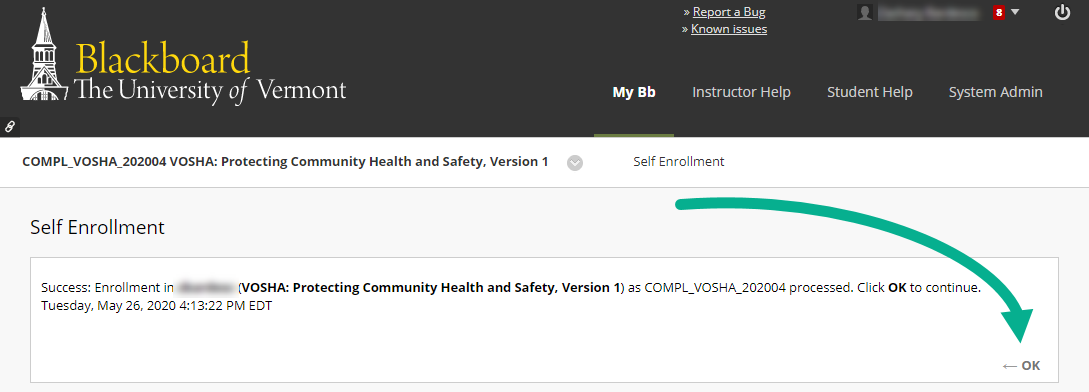
Task: Click the COMPL_VOSHA_202004 course breadcrumb title
Action: point(285,161)
